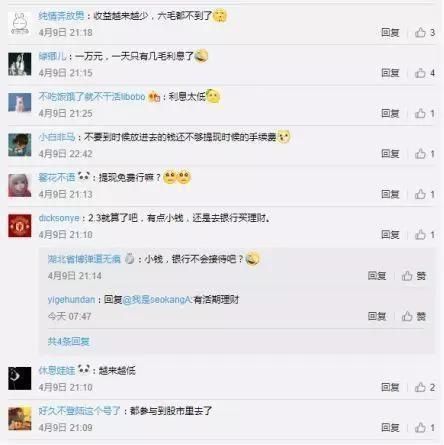Click thumbs-up on dicksonye's comment

click(425, 235)
